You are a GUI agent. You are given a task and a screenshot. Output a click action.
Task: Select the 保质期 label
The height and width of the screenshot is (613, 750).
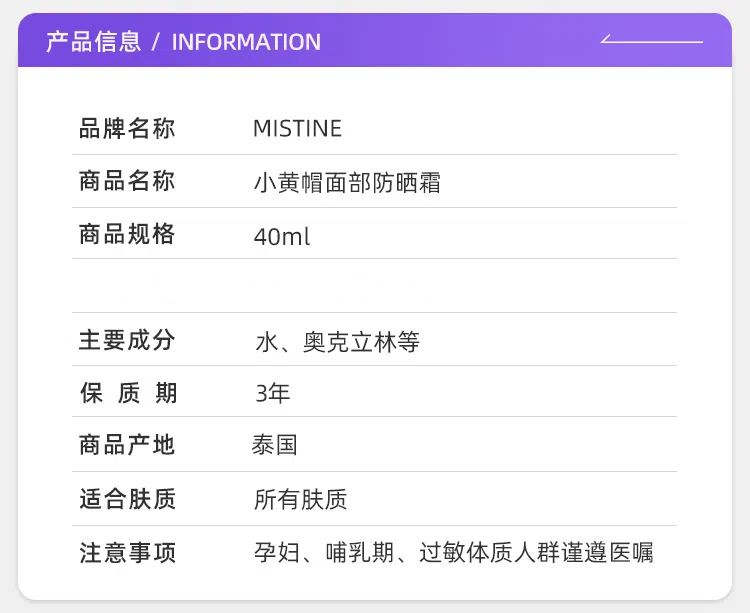tap(127, 394)
